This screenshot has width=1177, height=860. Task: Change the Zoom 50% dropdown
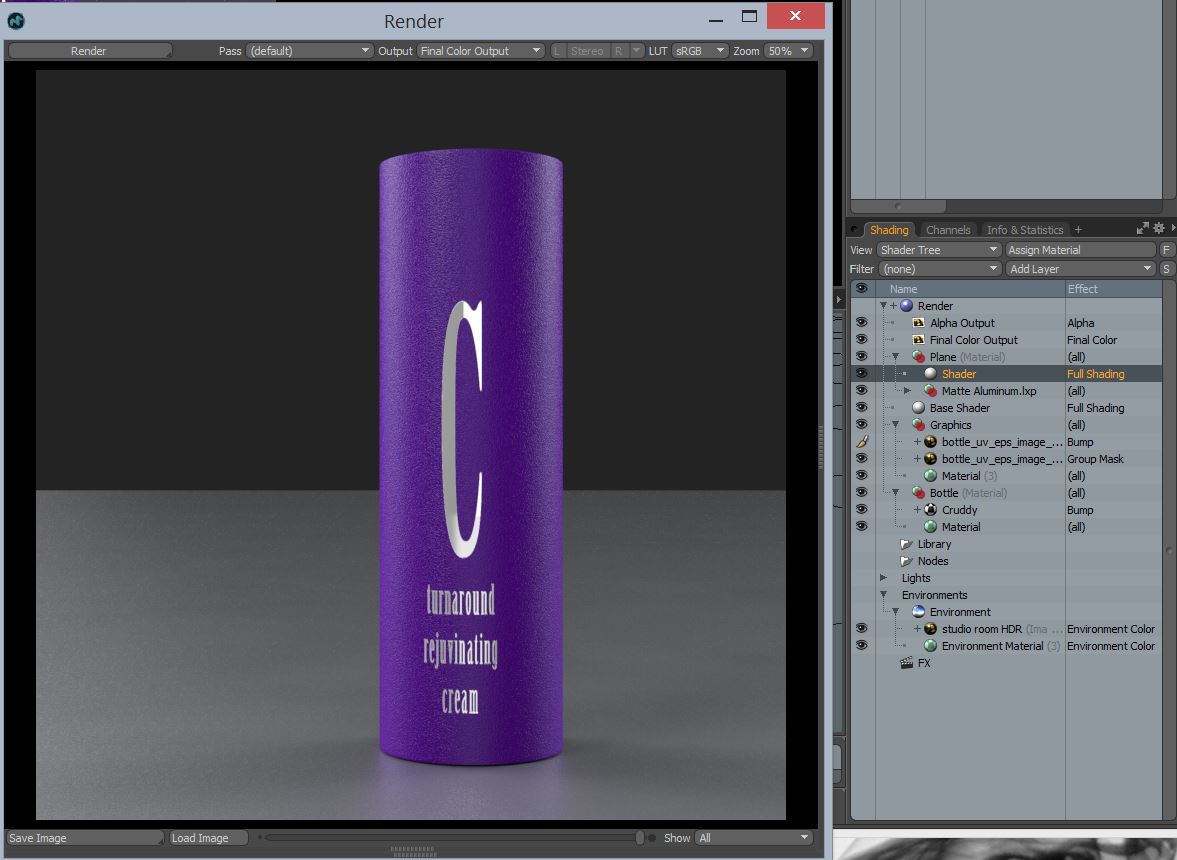pos(788,51)
